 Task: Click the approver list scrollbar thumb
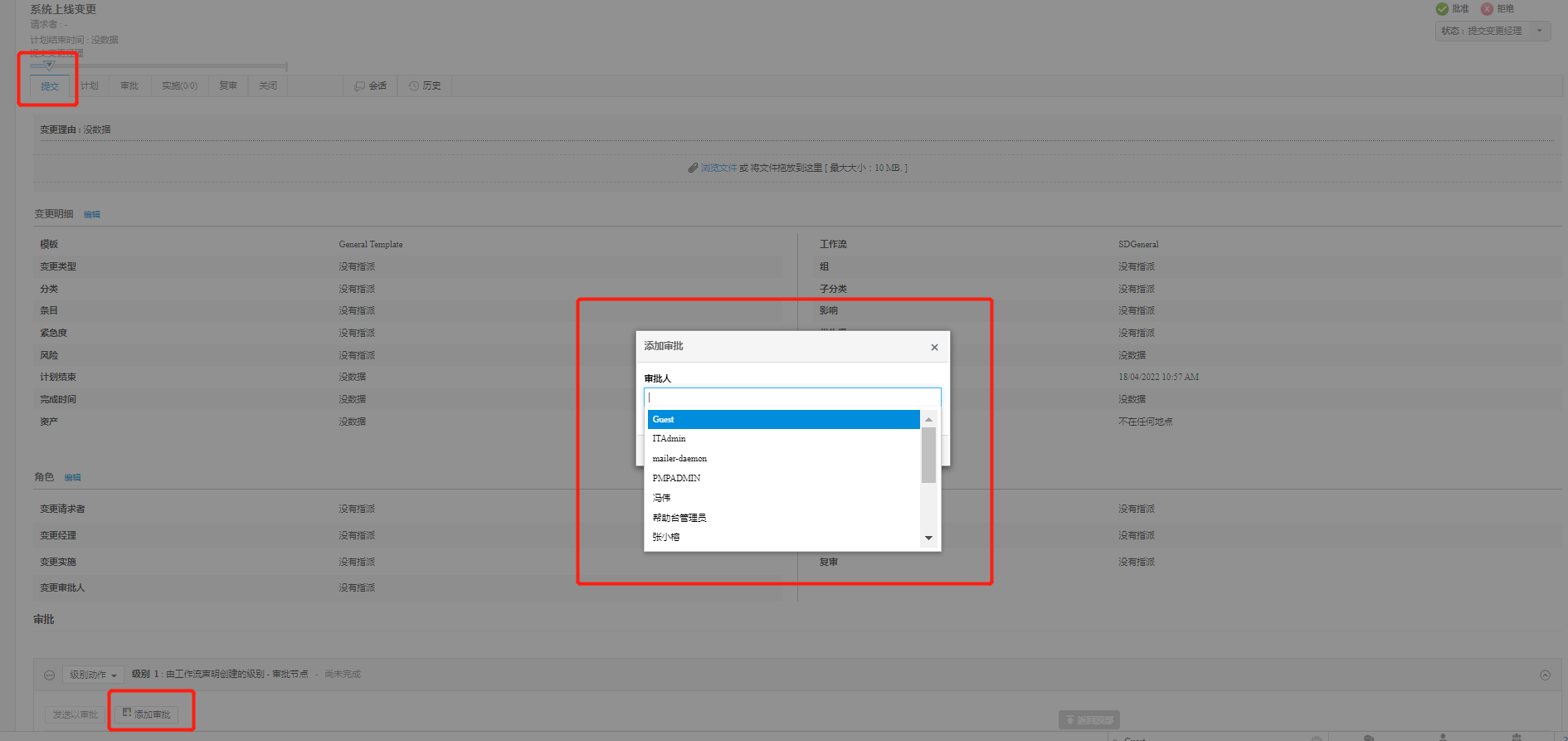coord(928,455)
